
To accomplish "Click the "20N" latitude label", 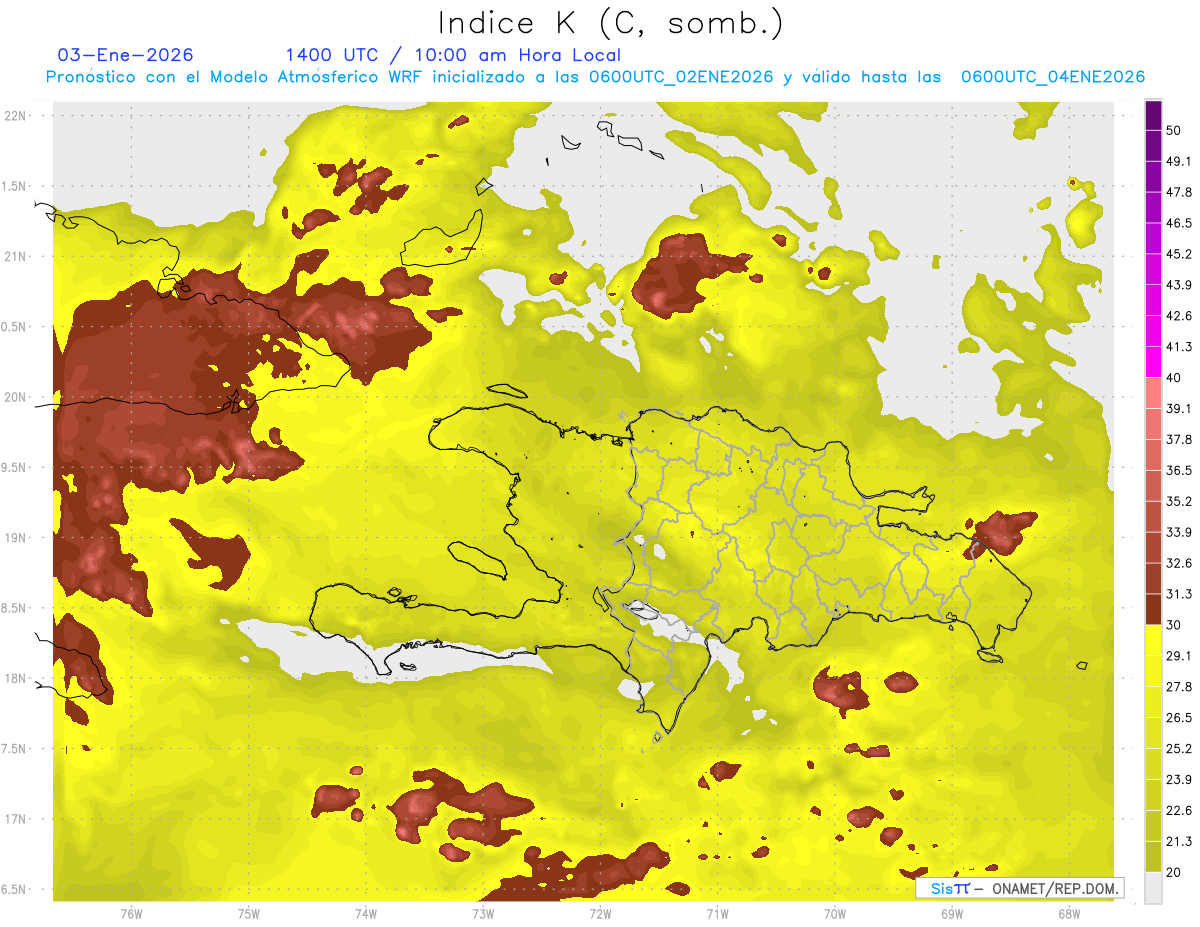I will 16,397.
